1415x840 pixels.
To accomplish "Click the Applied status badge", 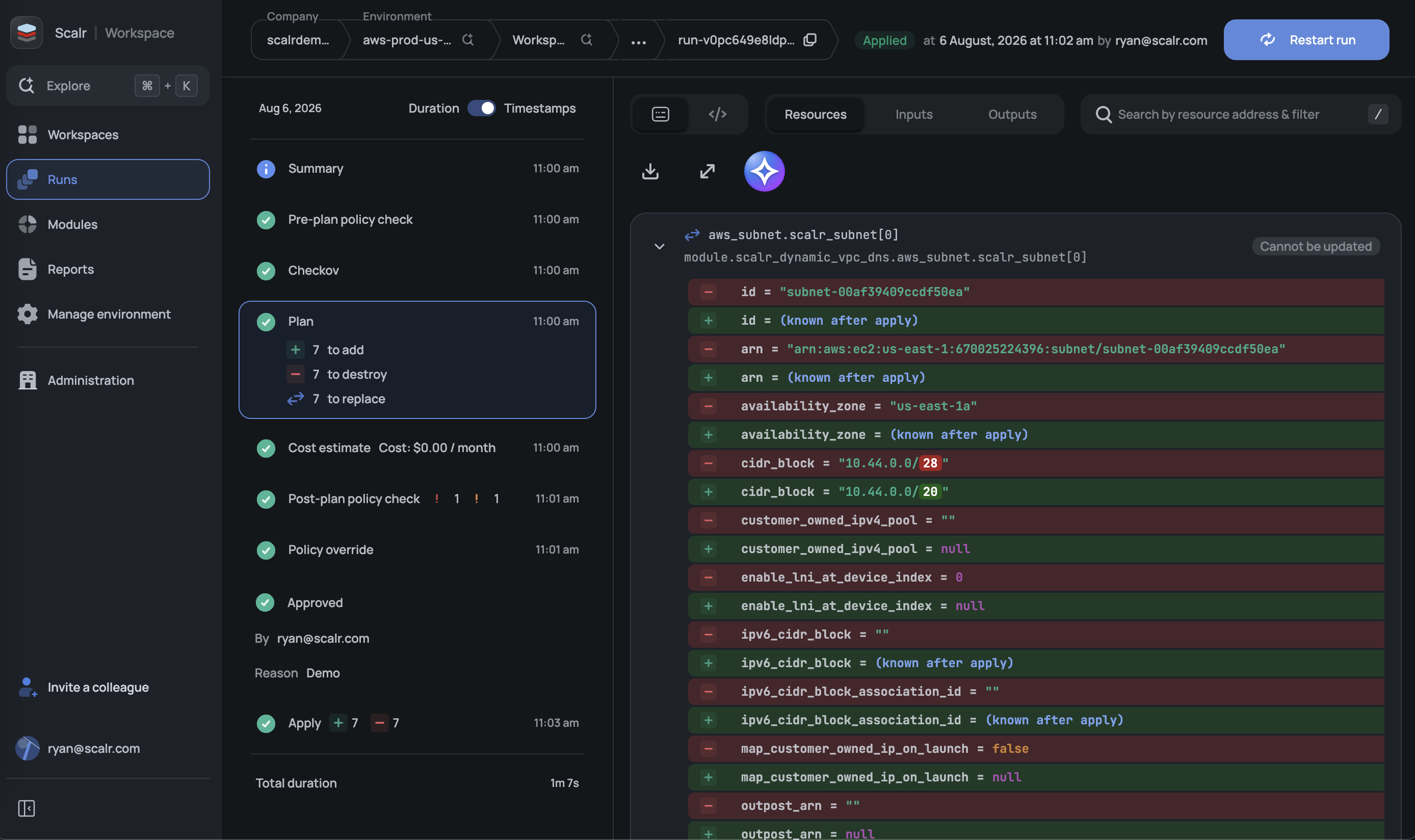I will pos(884,40).
